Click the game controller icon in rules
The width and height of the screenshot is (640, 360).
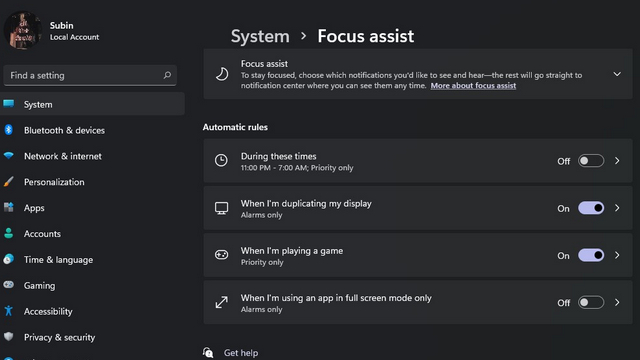[x=222, y=255]
